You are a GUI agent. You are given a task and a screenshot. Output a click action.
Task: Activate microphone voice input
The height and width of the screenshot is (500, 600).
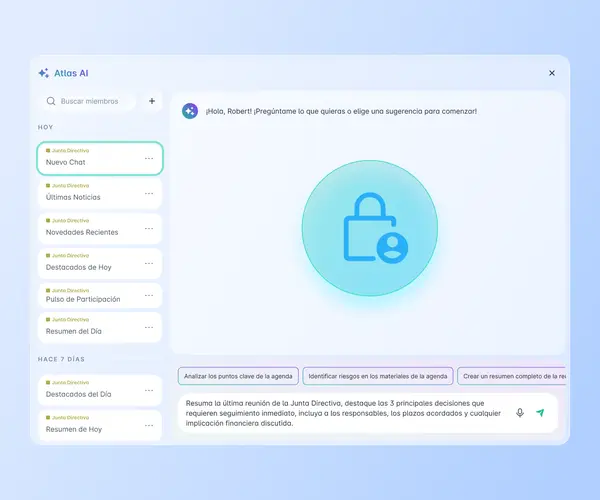(520, 413)
